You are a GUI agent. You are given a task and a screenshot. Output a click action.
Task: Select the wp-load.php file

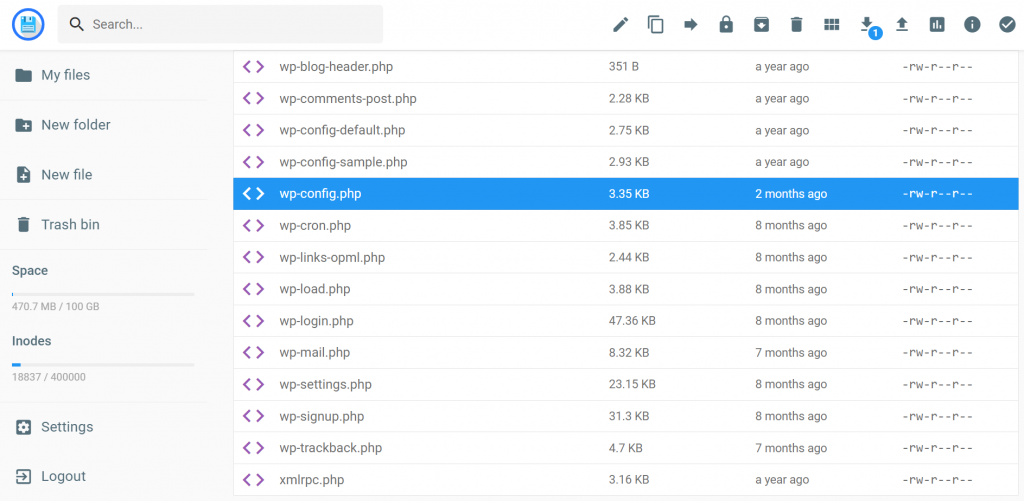tap(626, 289)
